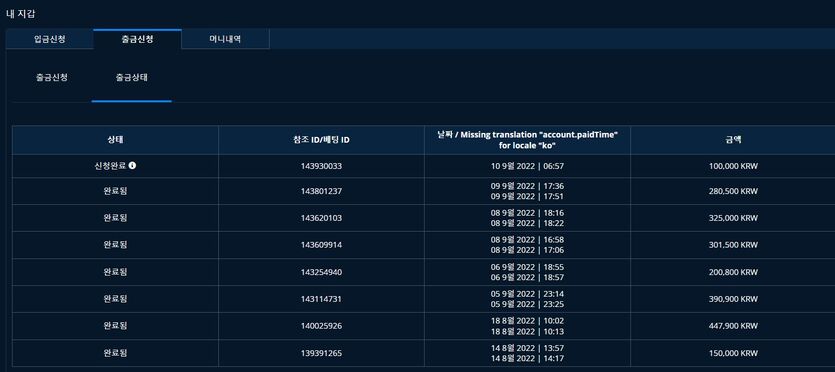Viewport: 835px width, 372px height.
Task: Click the 금액 column header
Action: (x=733, y=140)
